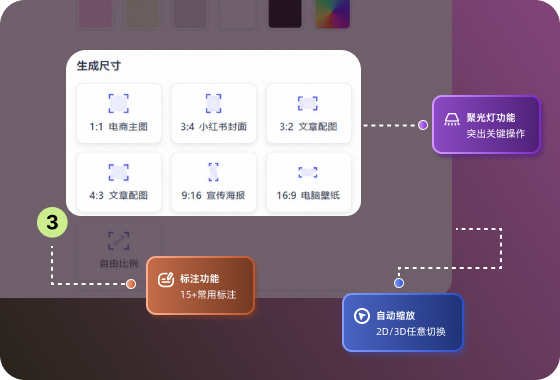Click the 1:1 square frame icon
This screenshot has height=380, width=560.
point(119,104)
